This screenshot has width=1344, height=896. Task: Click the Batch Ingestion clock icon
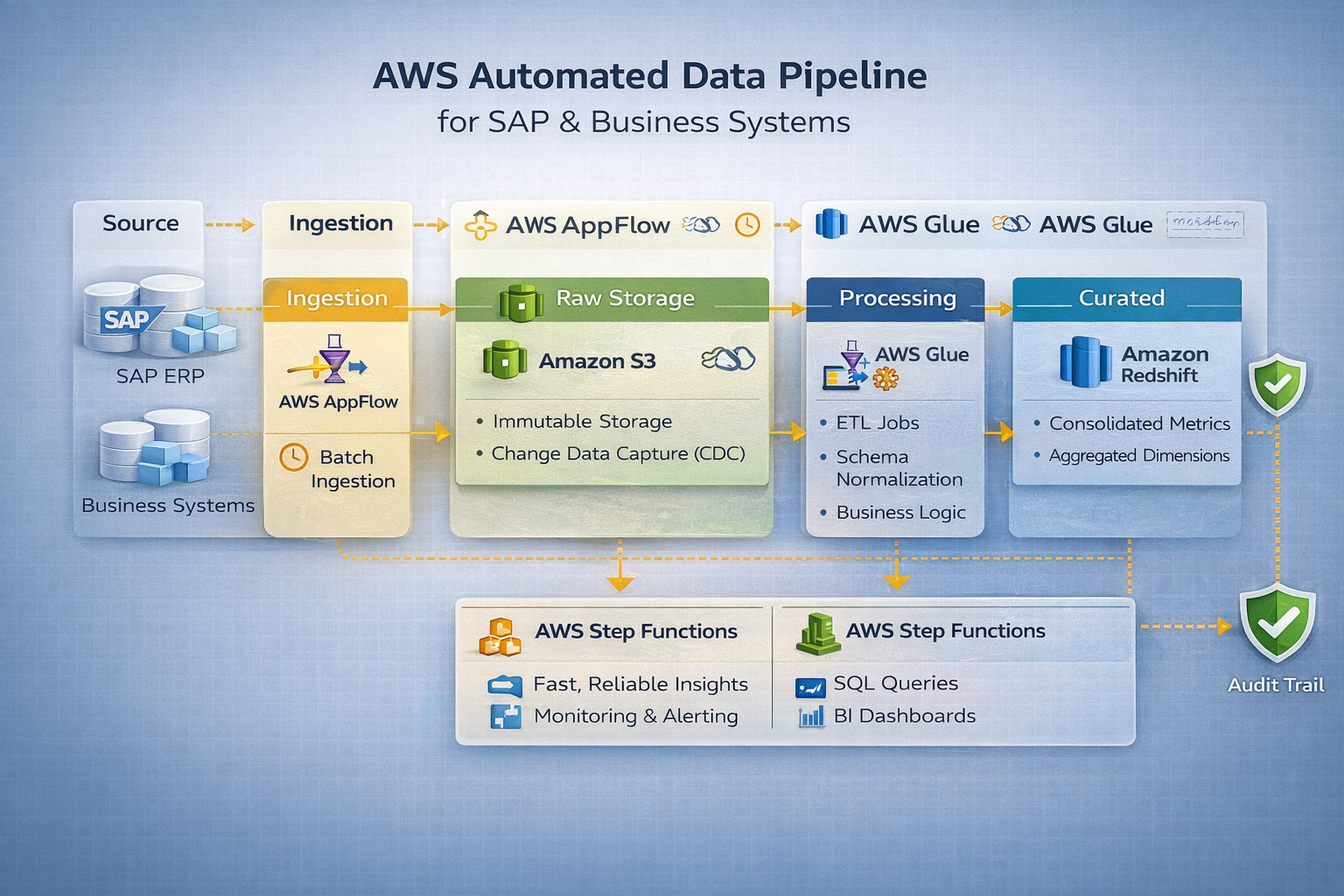(293, 457)
